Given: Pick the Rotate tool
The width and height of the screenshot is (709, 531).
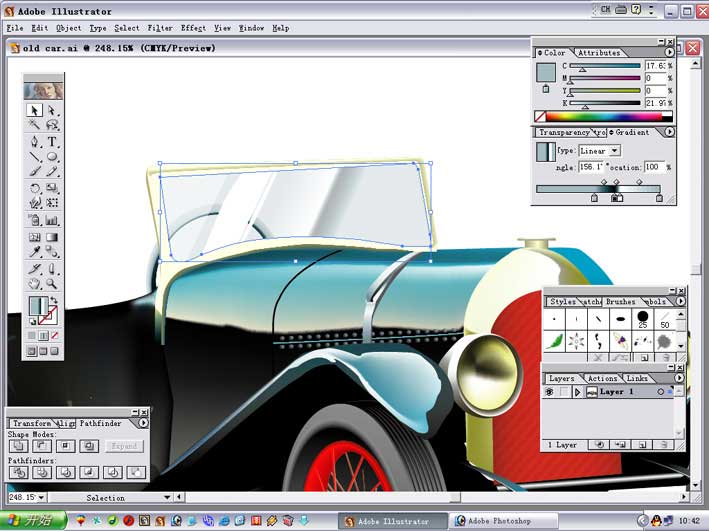Looking at the screenshot, I should point(34,188).
